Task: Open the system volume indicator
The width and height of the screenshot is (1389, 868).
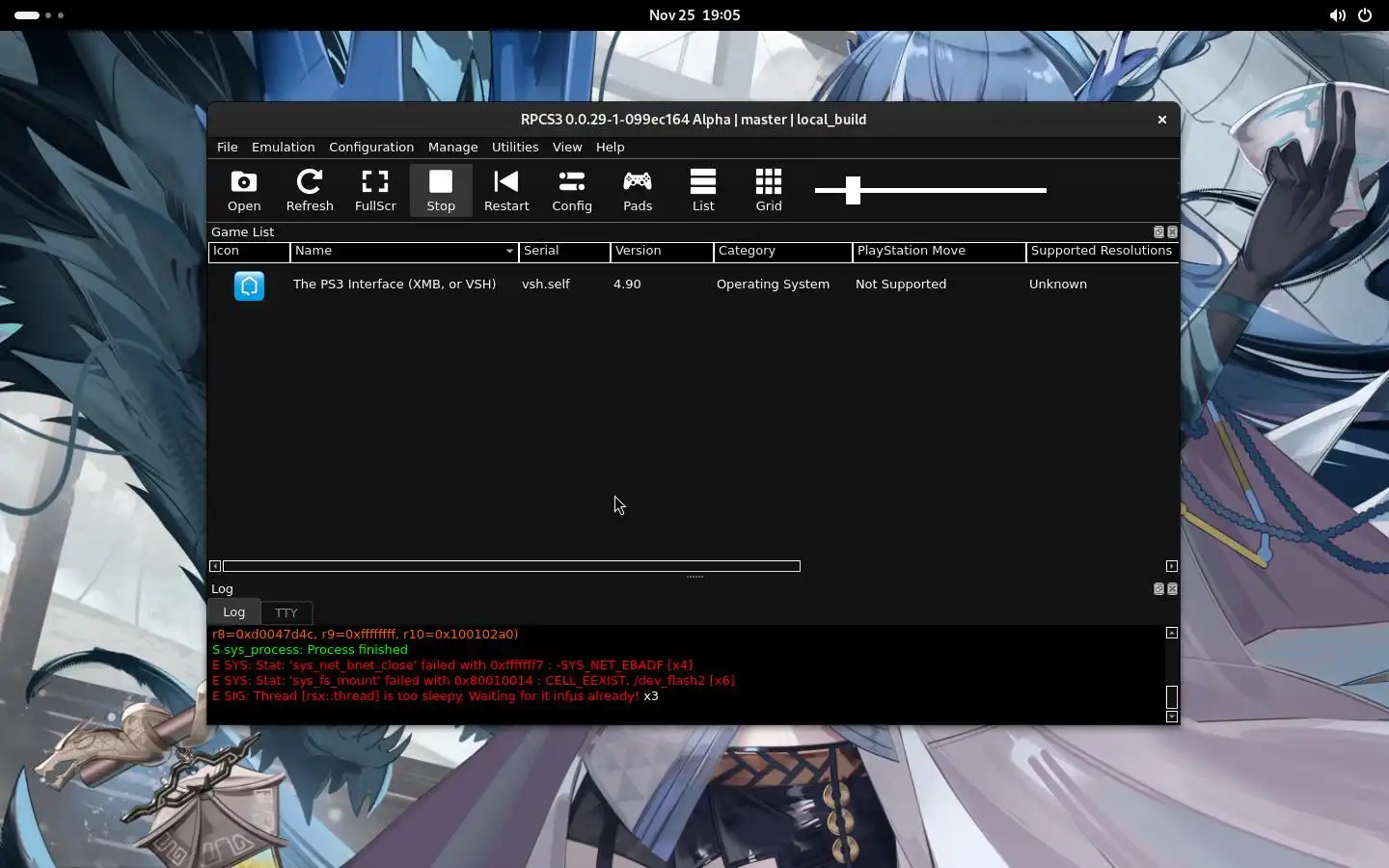Action: pyautogui.click(x=1337, y=15)
